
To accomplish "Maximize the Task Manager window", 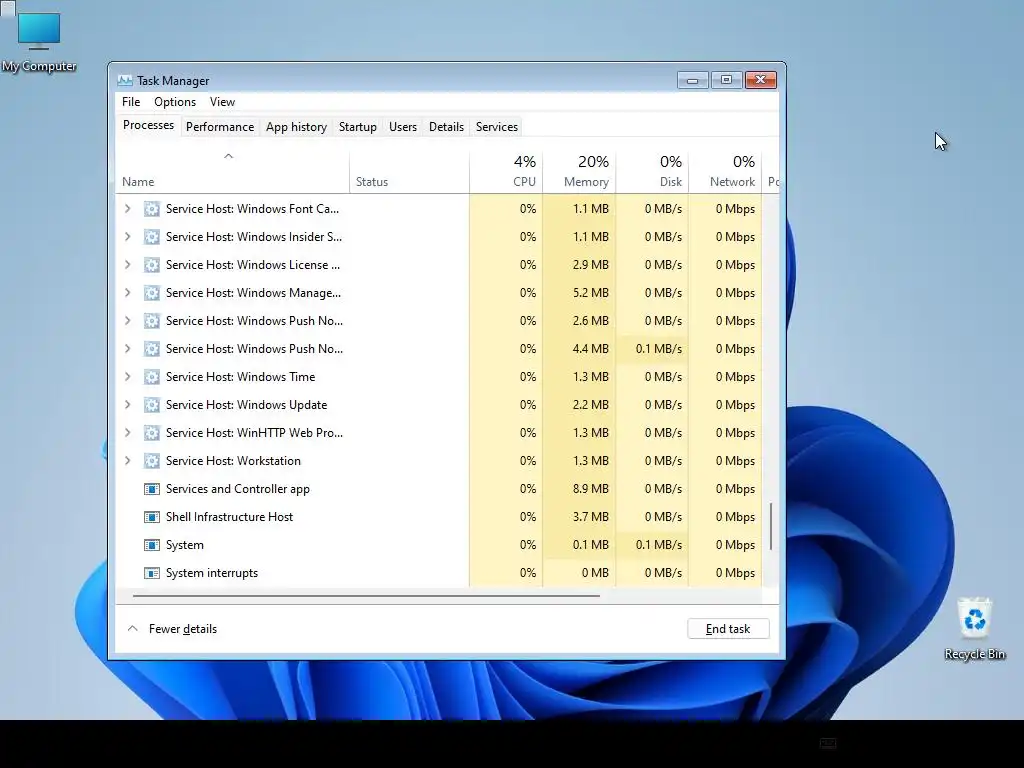I will point(726,80).
